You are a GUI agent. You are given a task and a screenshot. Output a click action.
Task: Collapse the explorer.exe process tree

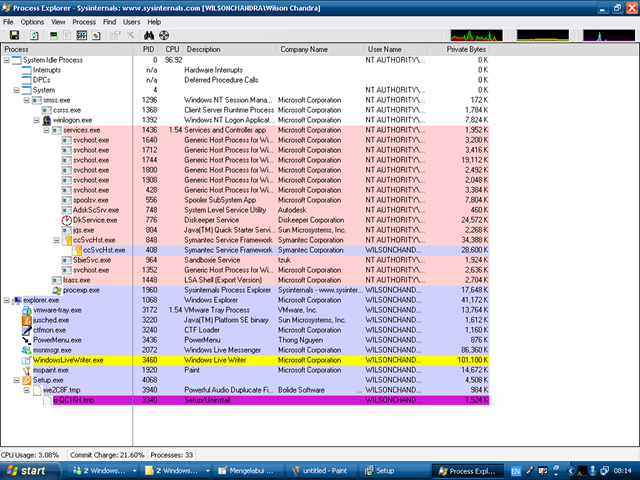tap(6, 300)
